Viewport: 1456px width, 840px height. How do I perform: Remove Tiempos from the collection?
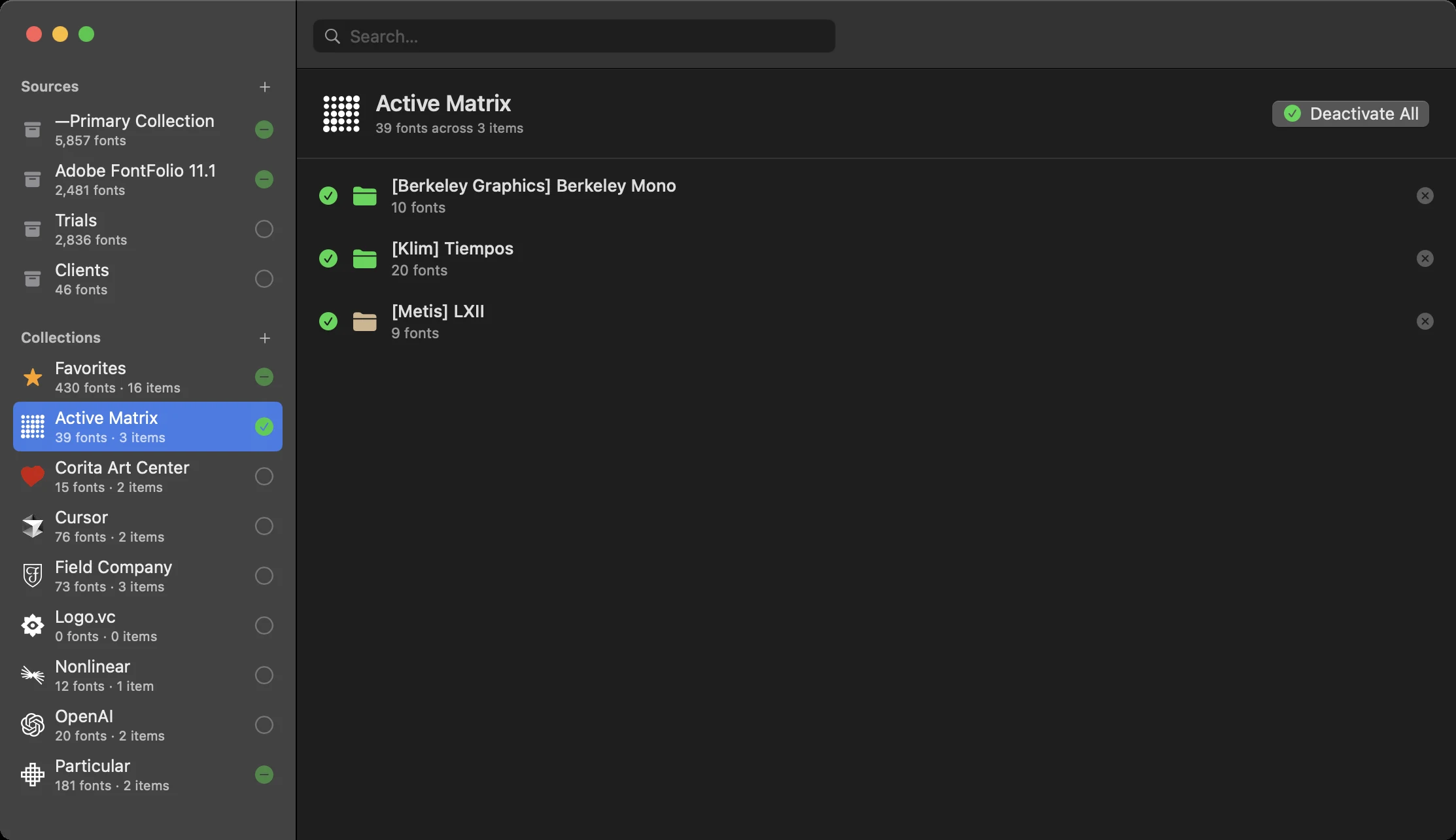tap(1425, 258)
